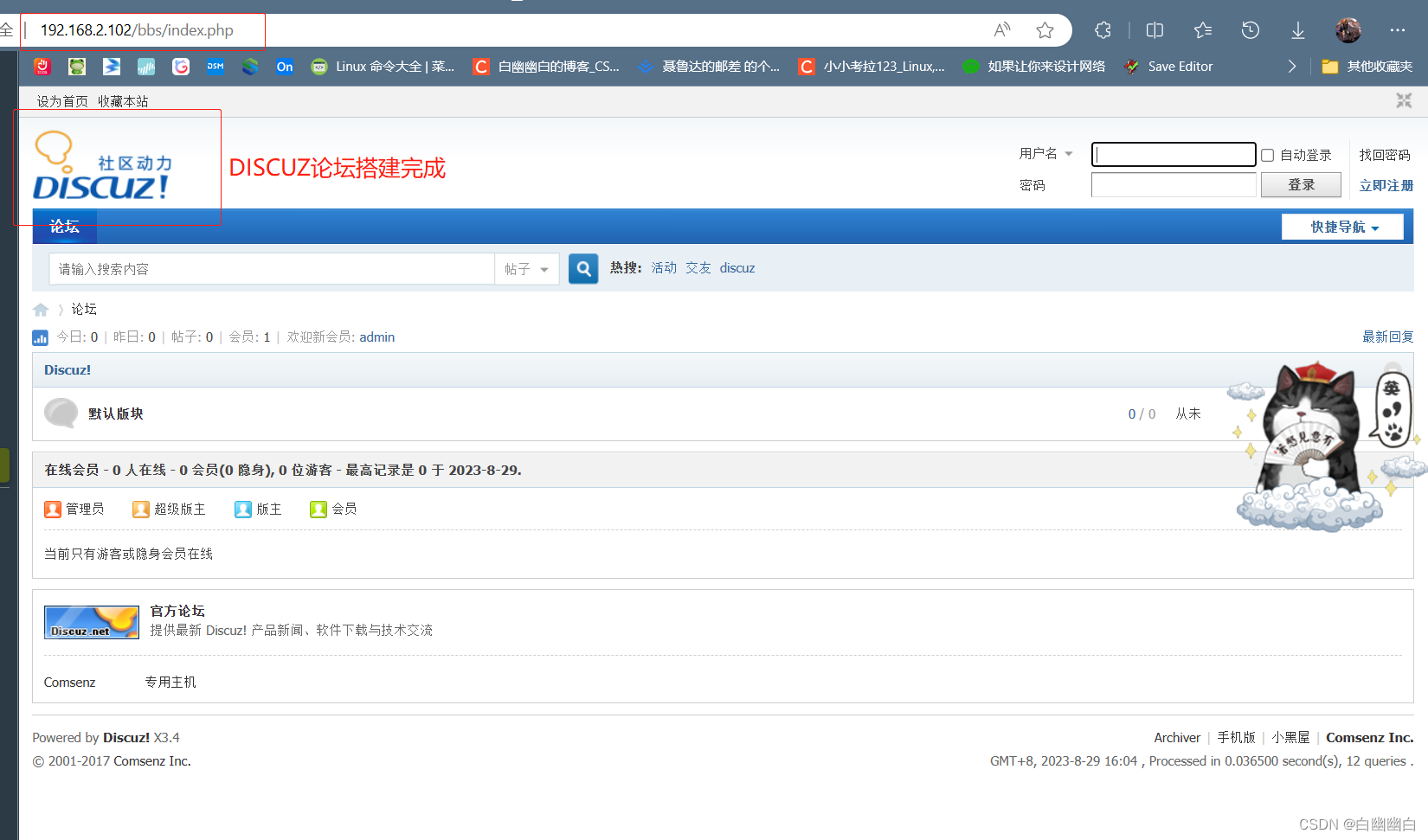Click the browser profile avatar
The width and height of the screenshot is (1428, 840).
click(x=1348, y=30)
